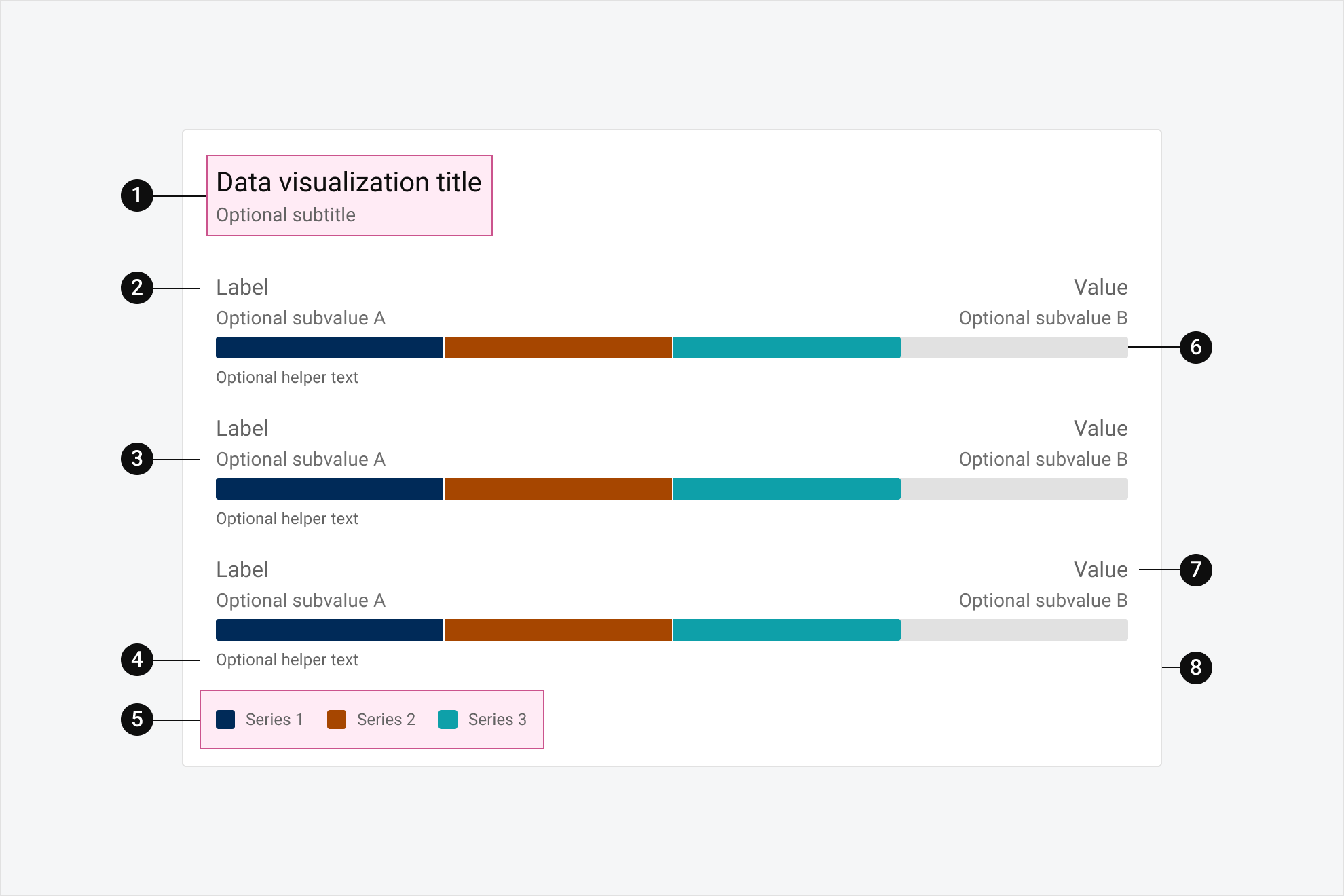Click annotation marker number 2
This screenshot has height=896, width=1344.
[137, 288]
